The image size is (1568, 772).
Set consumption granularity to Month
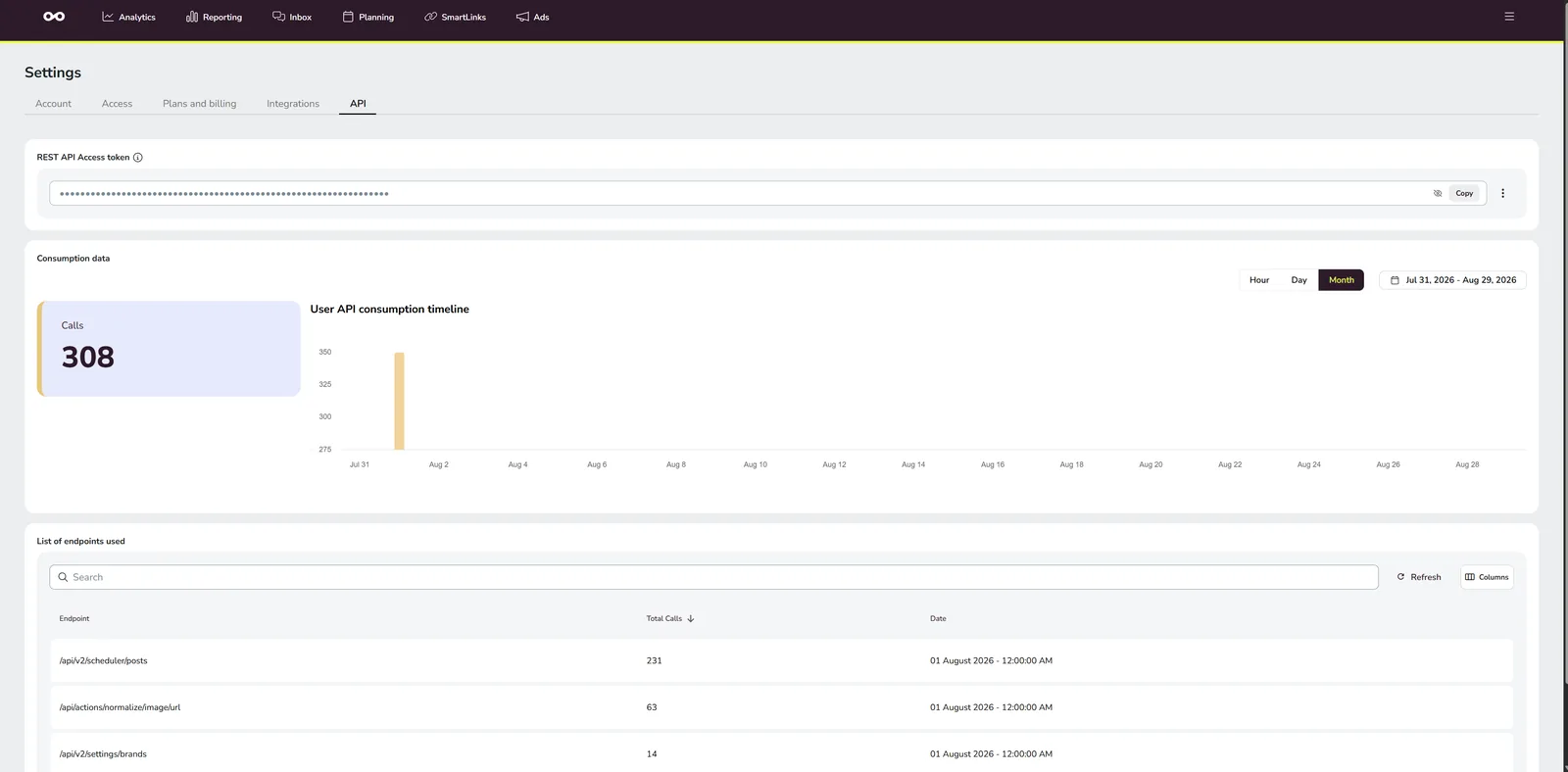1341,280
